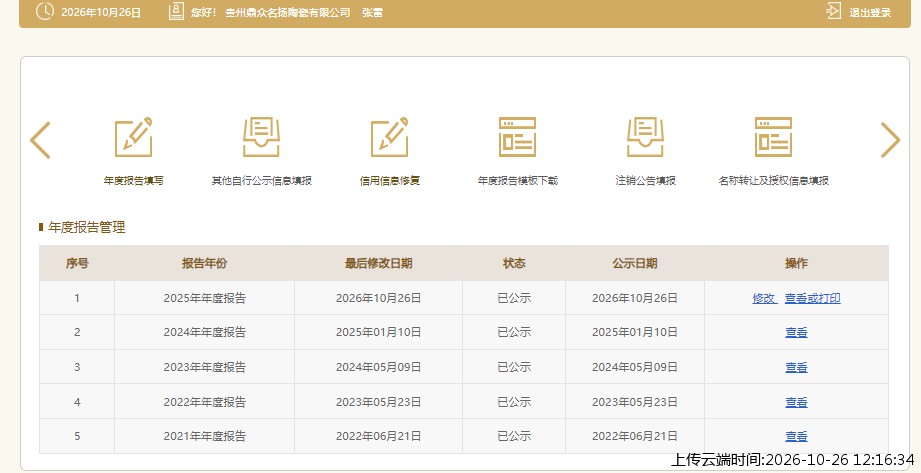Click the 年度报告管理 section heading
The width and height of the screenshot is (921, 473).
pos(86,227)
